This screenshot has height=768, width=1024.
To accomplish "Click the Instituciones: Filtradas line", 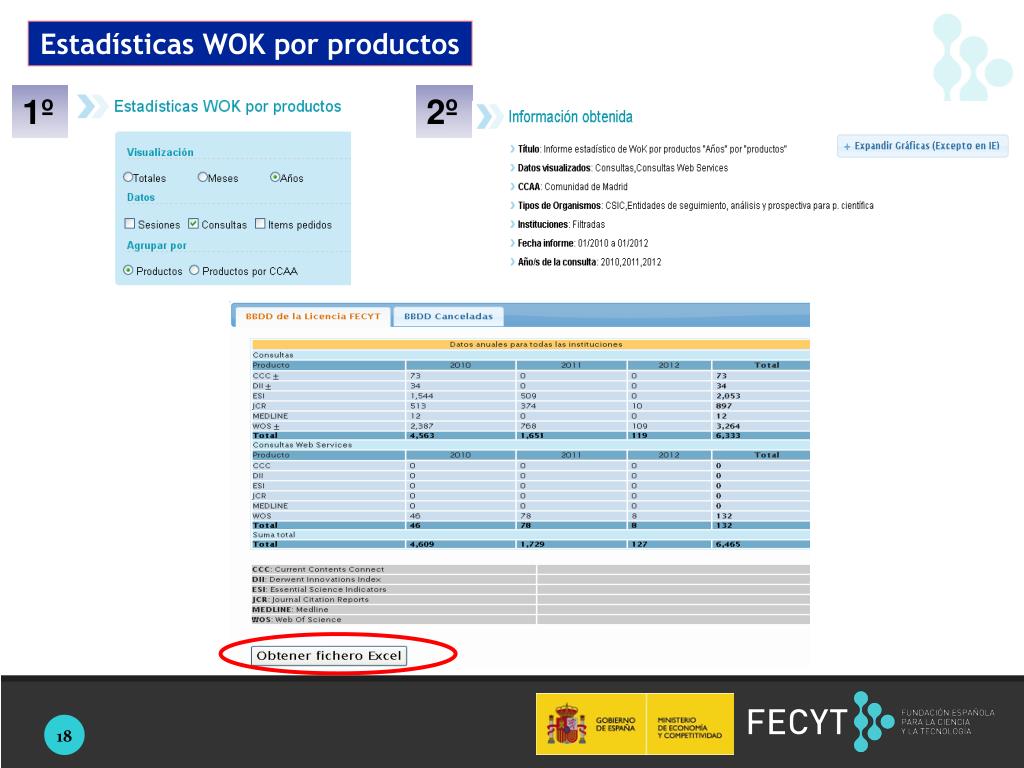I will 561,225.
